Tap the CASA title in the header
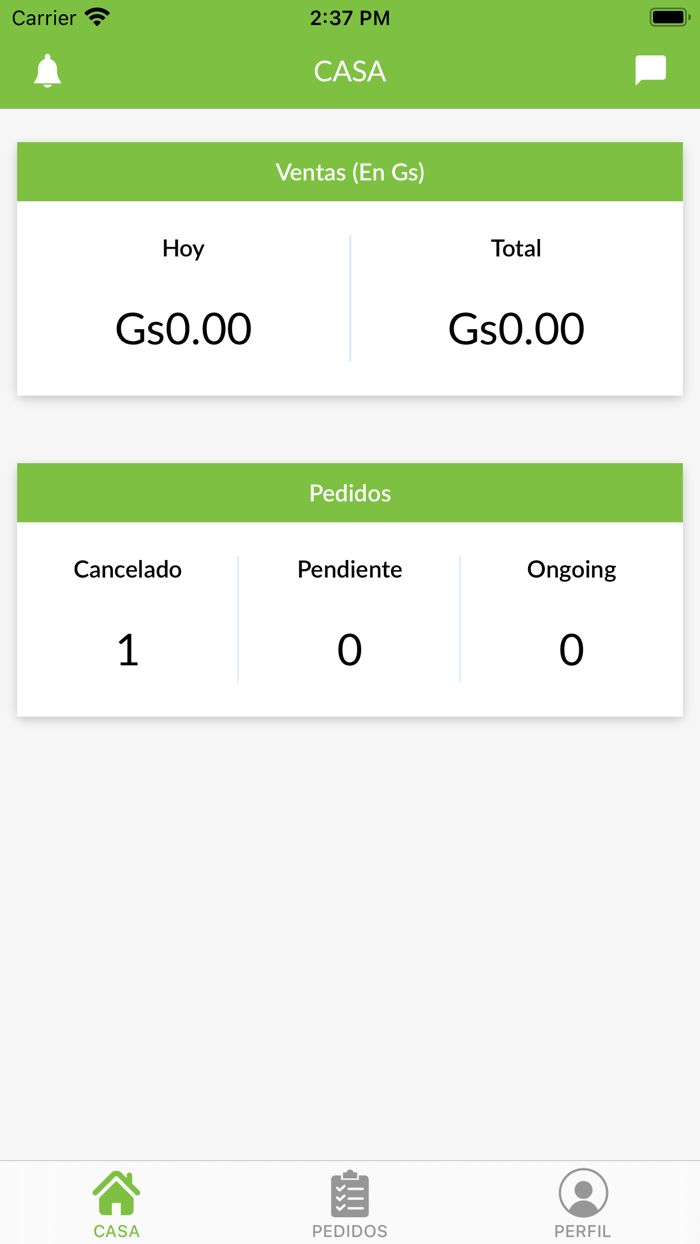Screen dimensions: 700x1244 [349, 71]
